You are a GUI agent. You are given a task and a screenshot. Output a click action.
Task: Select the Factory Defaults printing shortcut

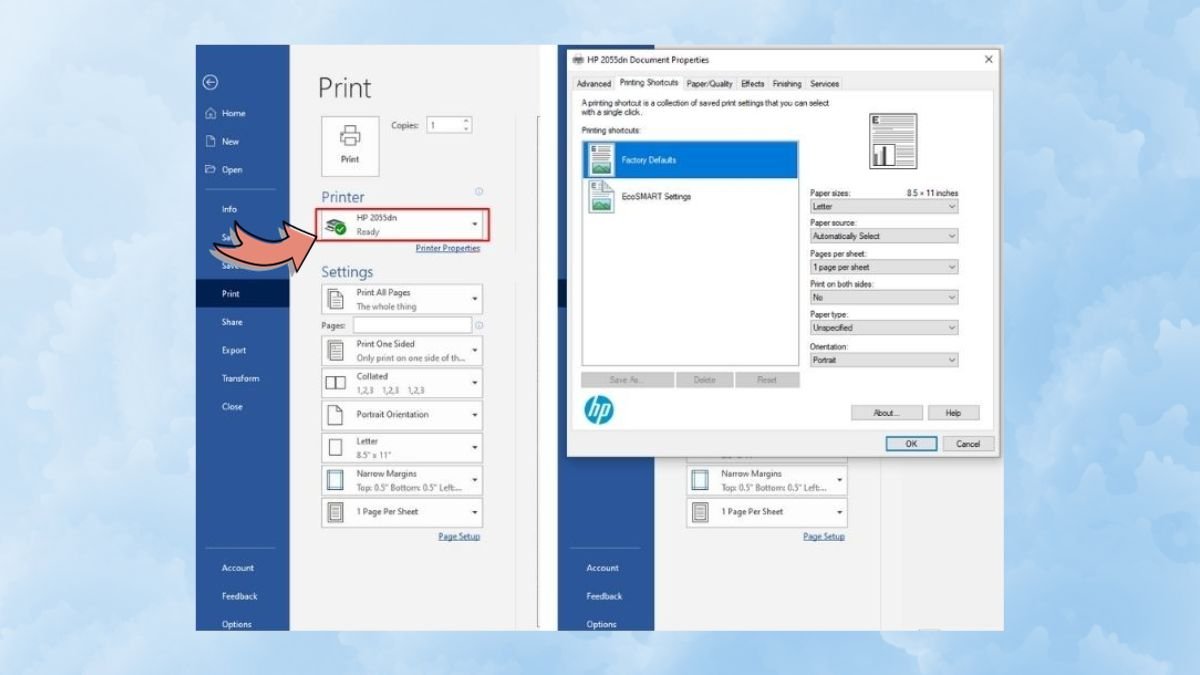(689, 160)
